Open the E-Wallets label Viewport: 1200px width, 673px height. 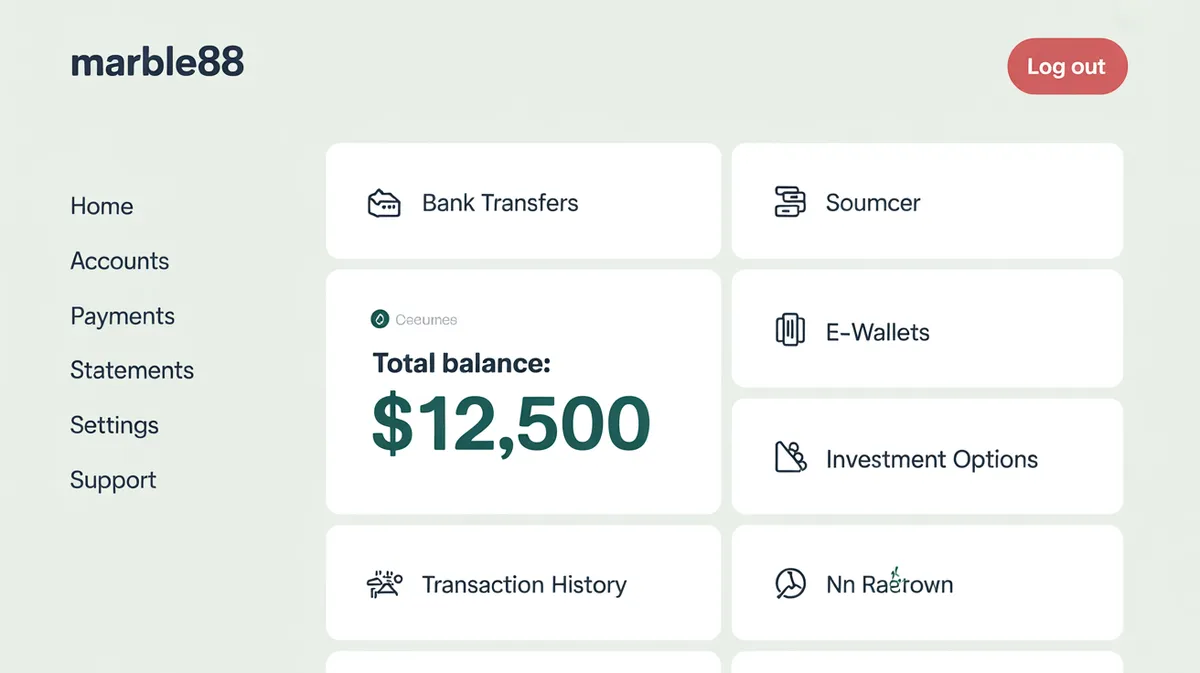coord(877,332)
